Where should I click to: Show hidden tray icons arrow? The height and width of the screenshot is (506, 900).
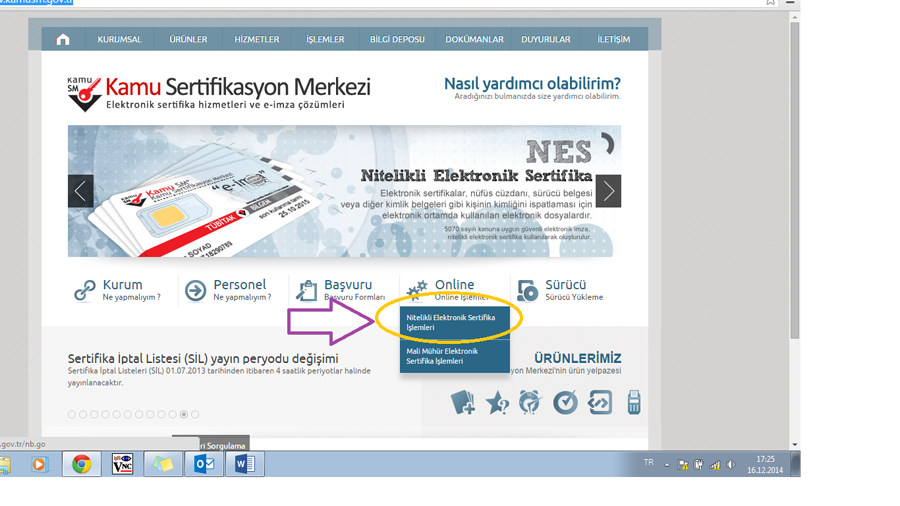tap(667, 465)
